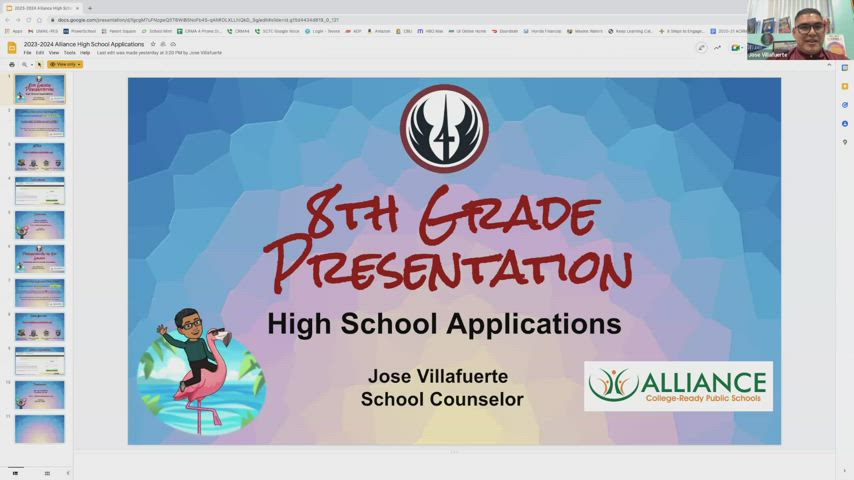Open Keep notes in the side panel
Image resolution: width=854 pixels, height=480 pixels.
click(845, 86)
